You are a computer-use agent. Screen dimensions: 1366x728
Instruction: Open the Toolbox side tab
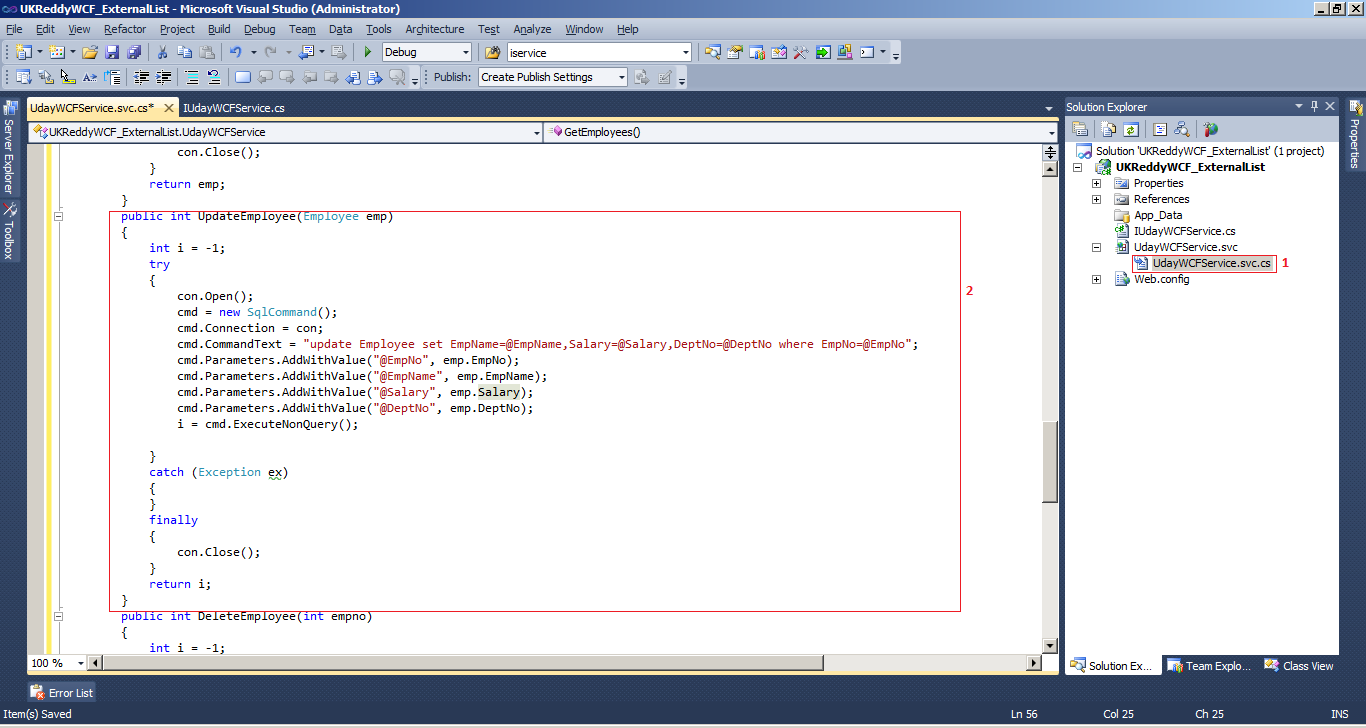tap(9, 231)
